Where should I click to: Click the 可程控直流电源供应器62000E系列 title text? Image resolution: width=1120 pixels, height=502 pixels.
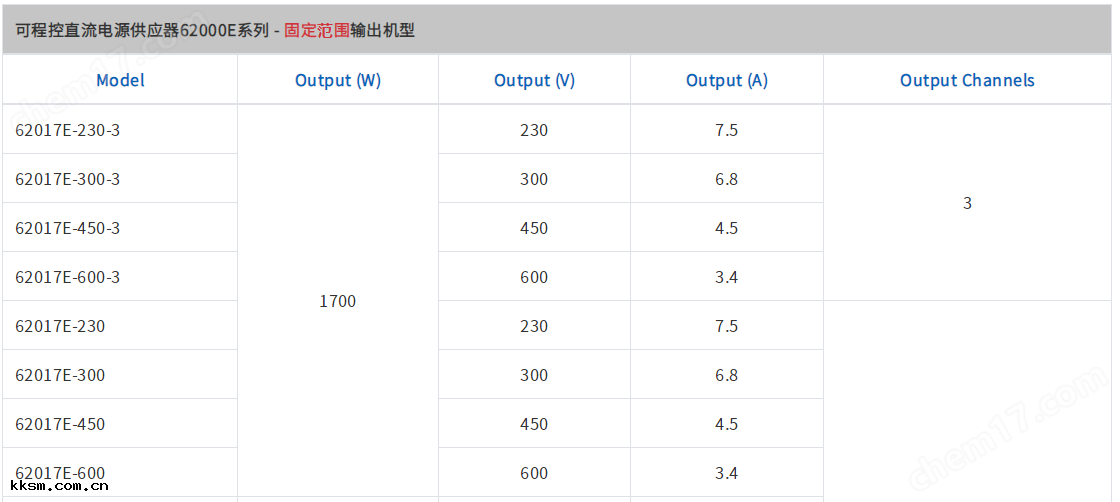[141, 30]
